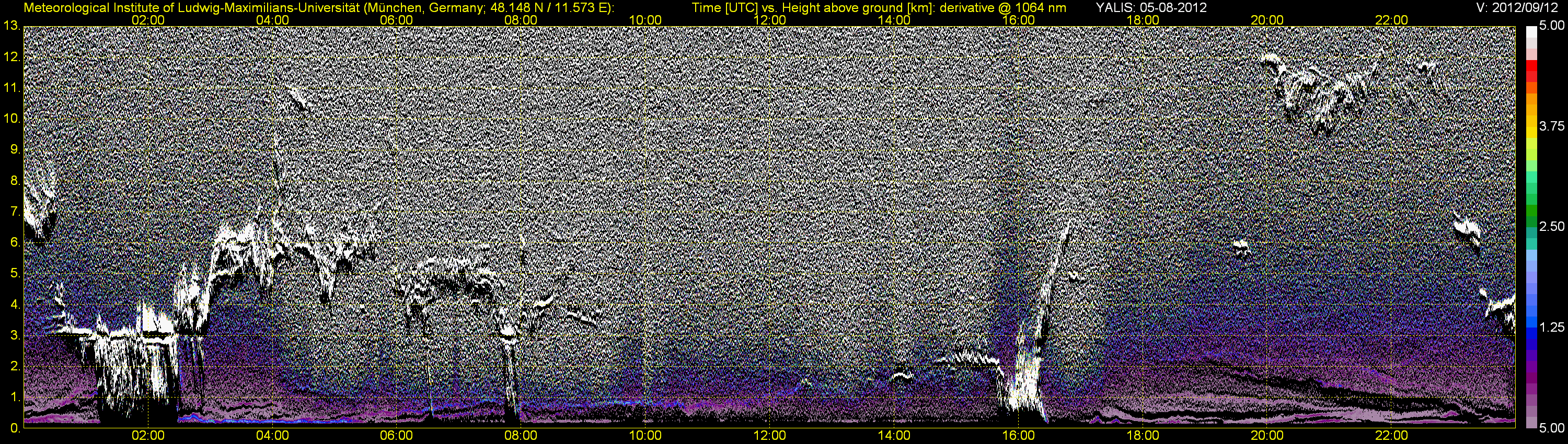
Task: Select the 12 km height axis label
Action: (11, 57)
